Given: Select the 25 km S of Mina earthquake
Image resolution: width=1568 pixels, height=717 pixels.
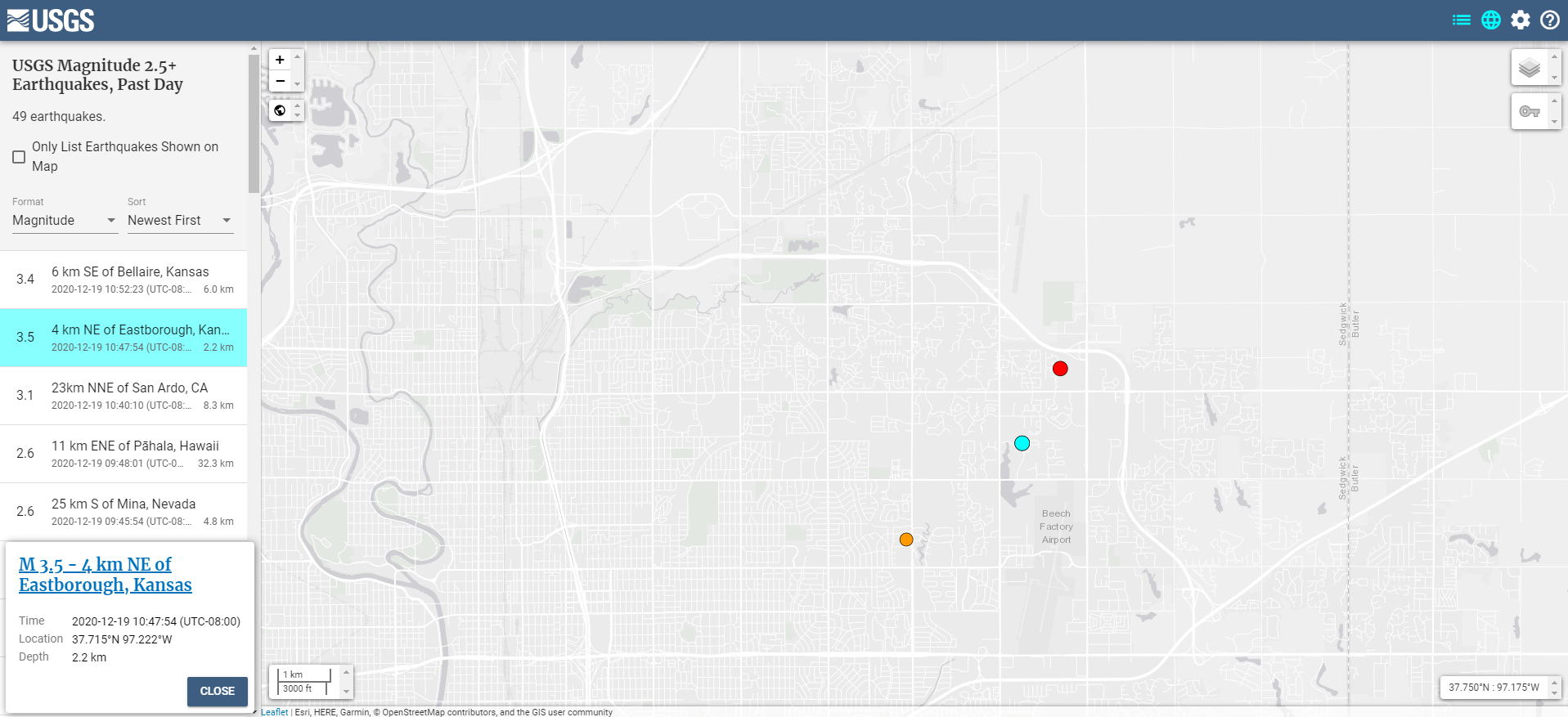Looking at the screenshot, I should pyautogui.click(x=124, y=512).
